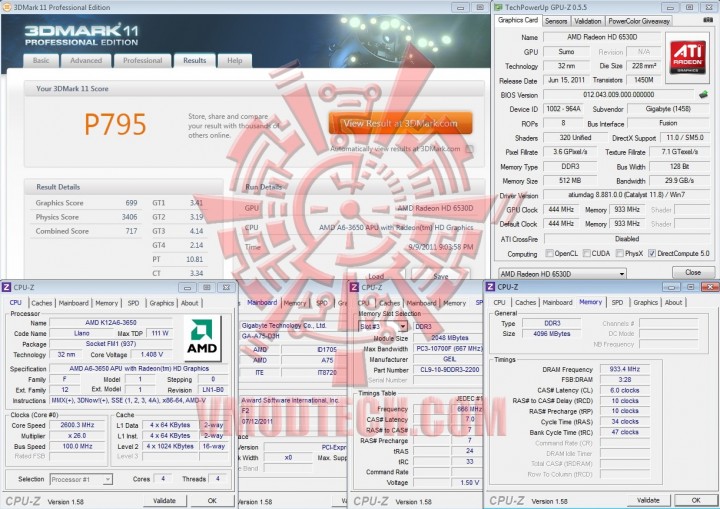Click OK in the leftmost CPU-Z window
The image size is (720, 509).
[212, 501]
